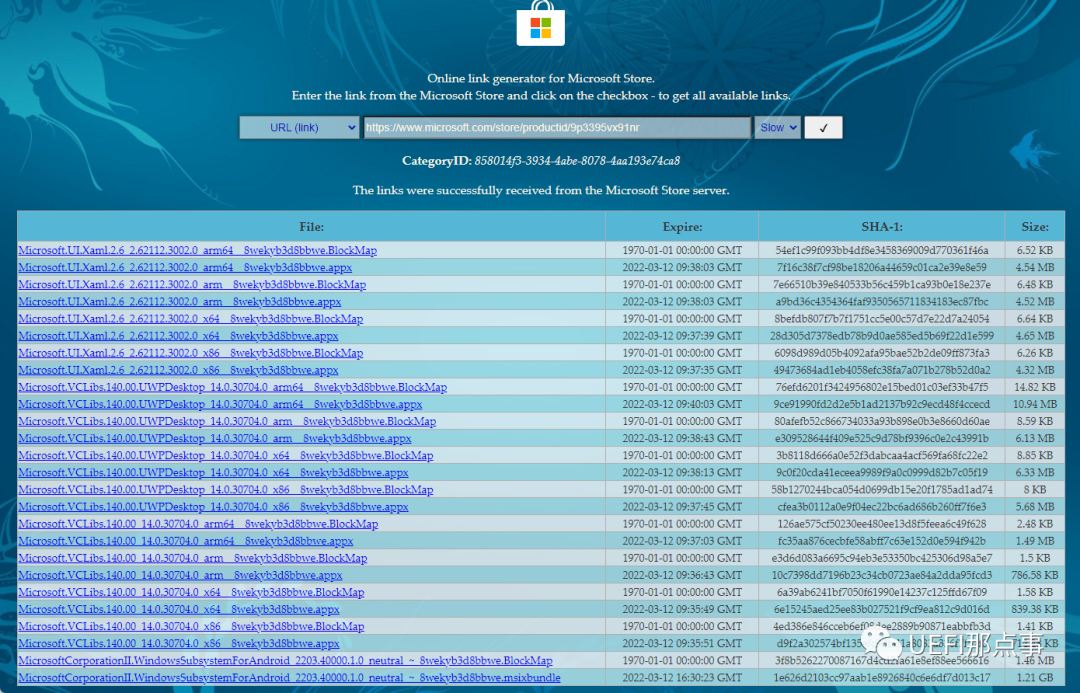Click the Size column header
This screenshot has height=693, width=1080.
tap(1035, 227)
